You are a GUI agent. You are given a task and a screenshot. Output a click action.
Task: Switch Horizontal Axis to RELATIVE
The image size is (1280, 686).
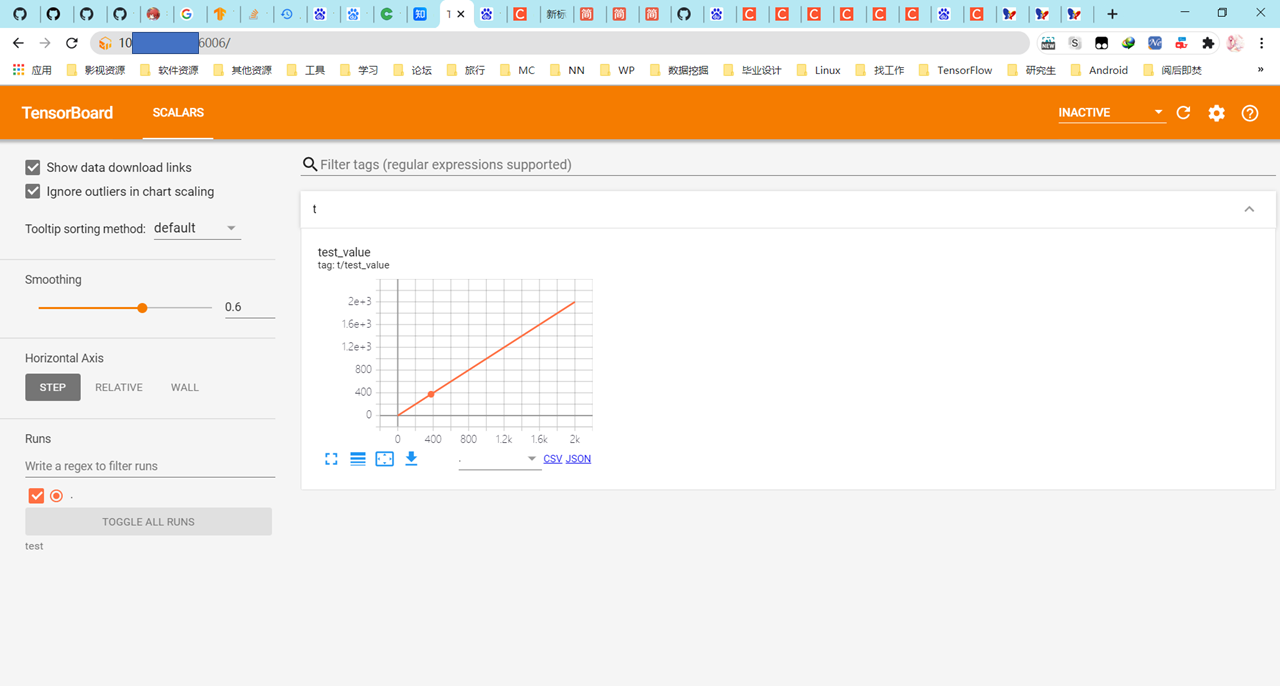click(118, 387)
